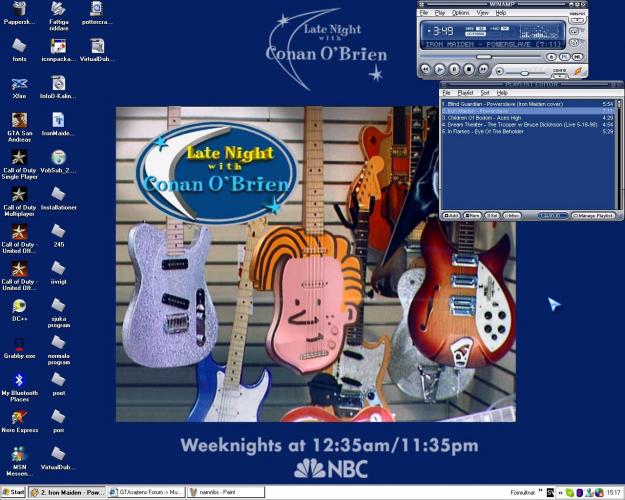Open the folder named 245

click(58, 236)
